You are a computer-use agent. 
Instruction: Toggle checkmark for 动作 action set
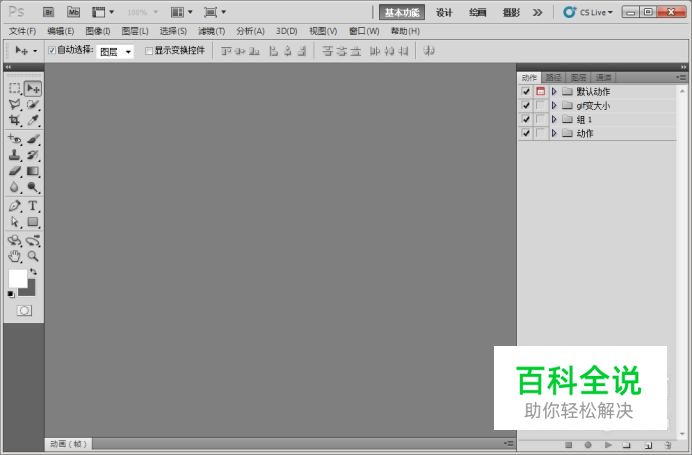coord(526,133)
